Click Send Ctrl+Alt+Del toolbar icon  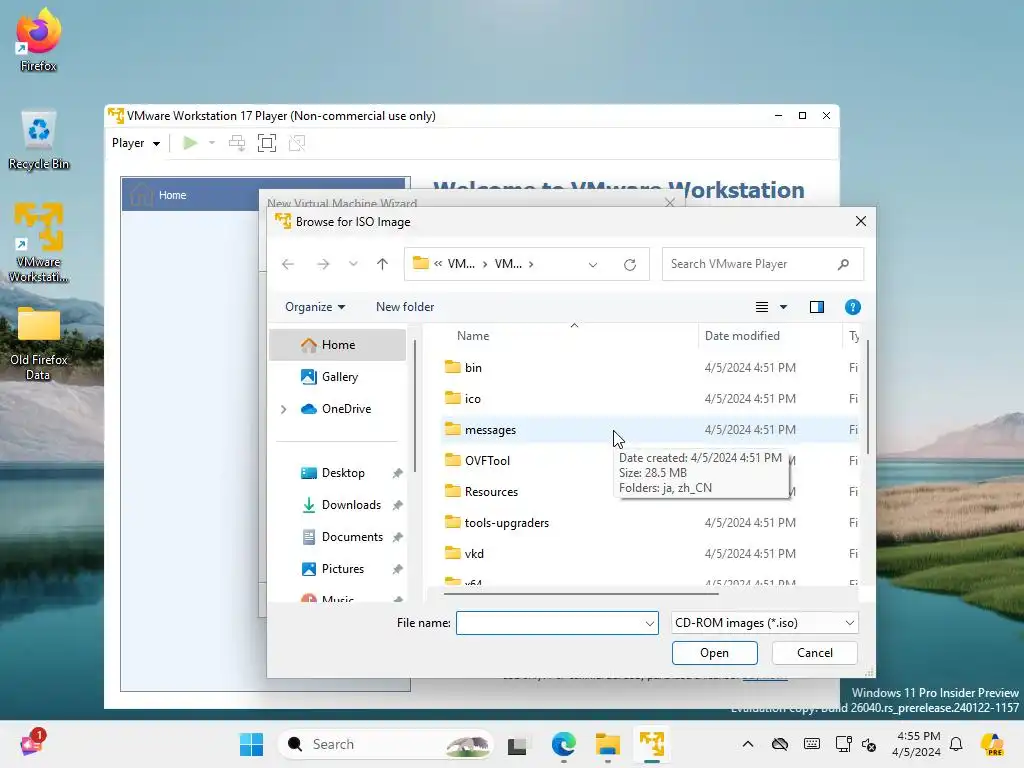pos(237,143)
